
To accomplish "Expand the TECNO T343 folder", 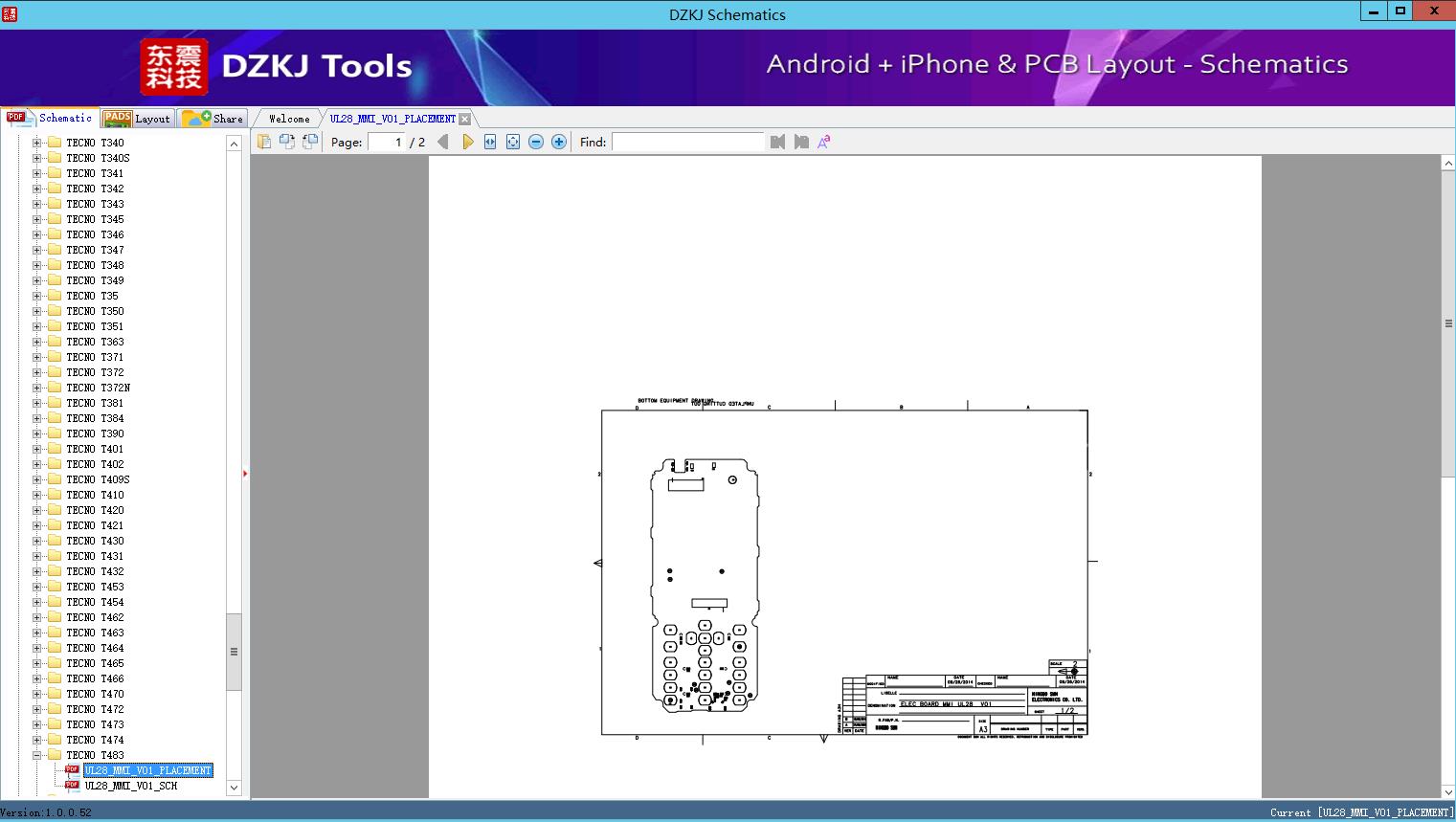I will coord(37,204).
